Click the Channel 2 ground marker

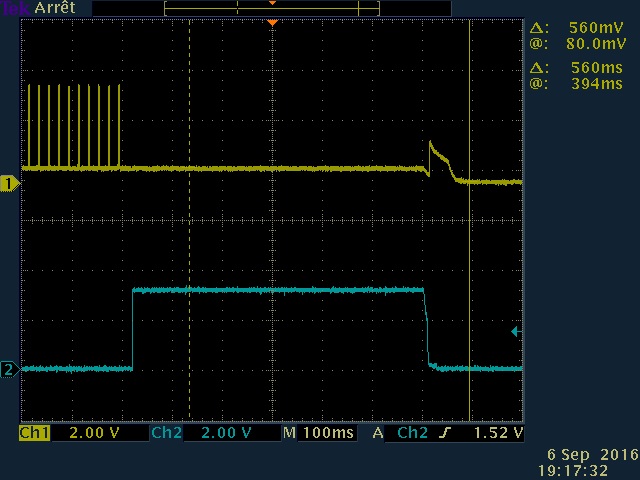9,369
